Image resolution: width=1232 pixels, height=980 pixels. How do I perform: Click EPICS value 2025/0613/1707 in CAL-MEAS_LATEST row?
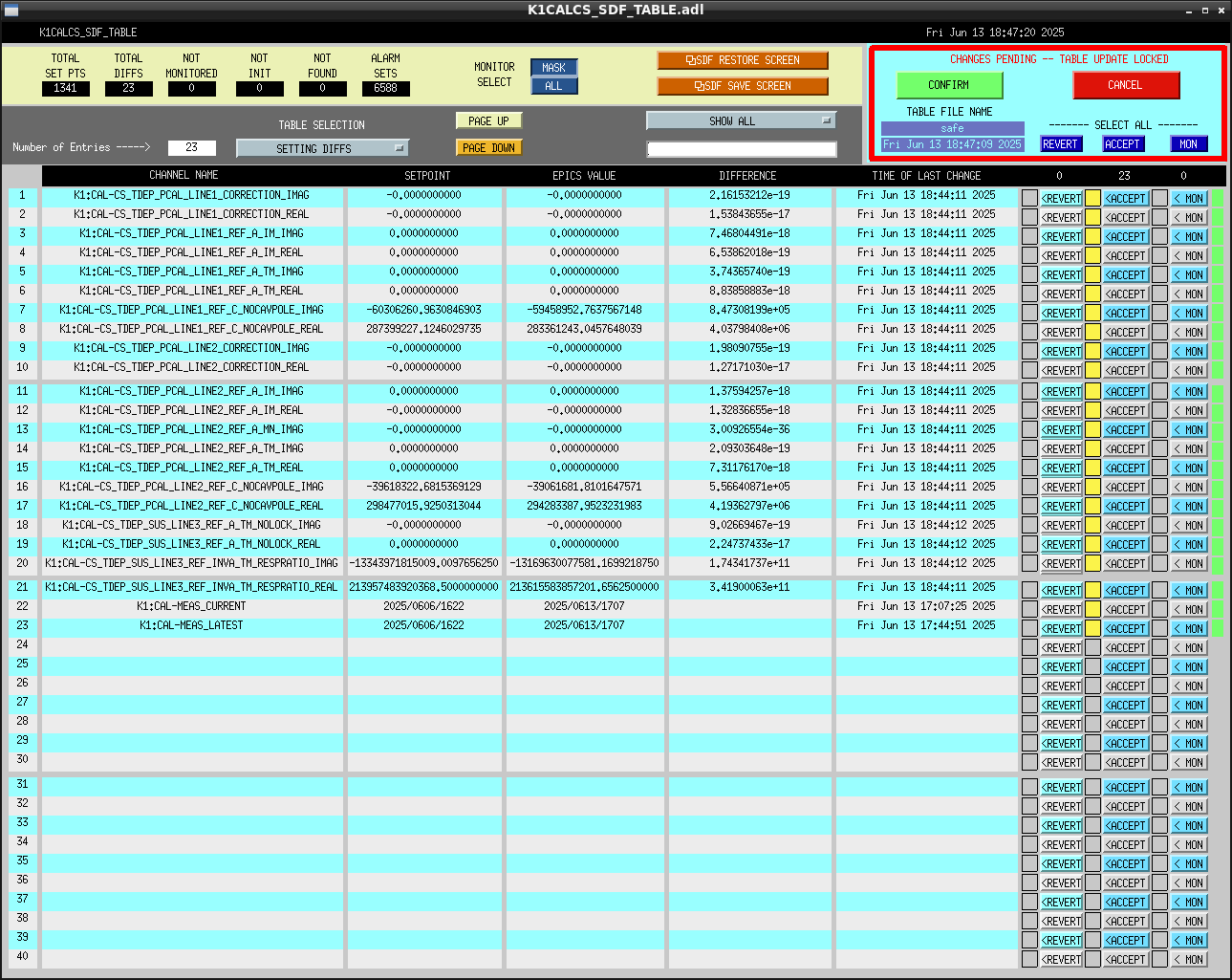(x=584, y=625)
